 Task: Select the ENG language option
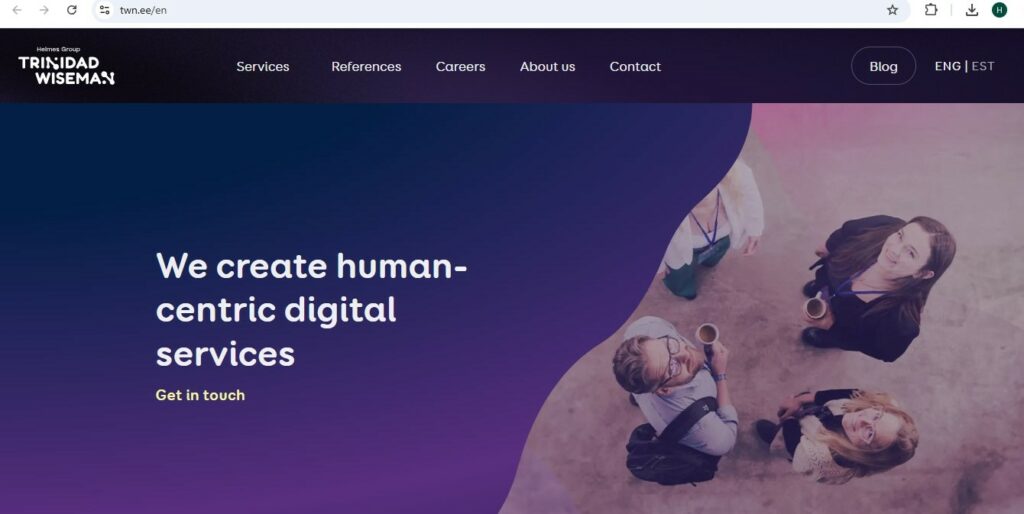click(x=948, y=66)
